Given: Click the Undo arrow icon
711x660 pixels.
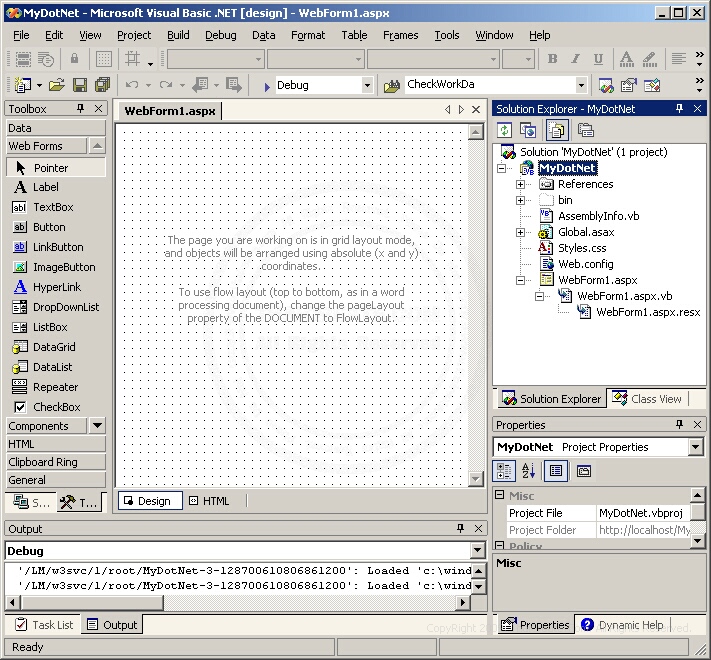Looking at the screenshot, I should point(132,85).
